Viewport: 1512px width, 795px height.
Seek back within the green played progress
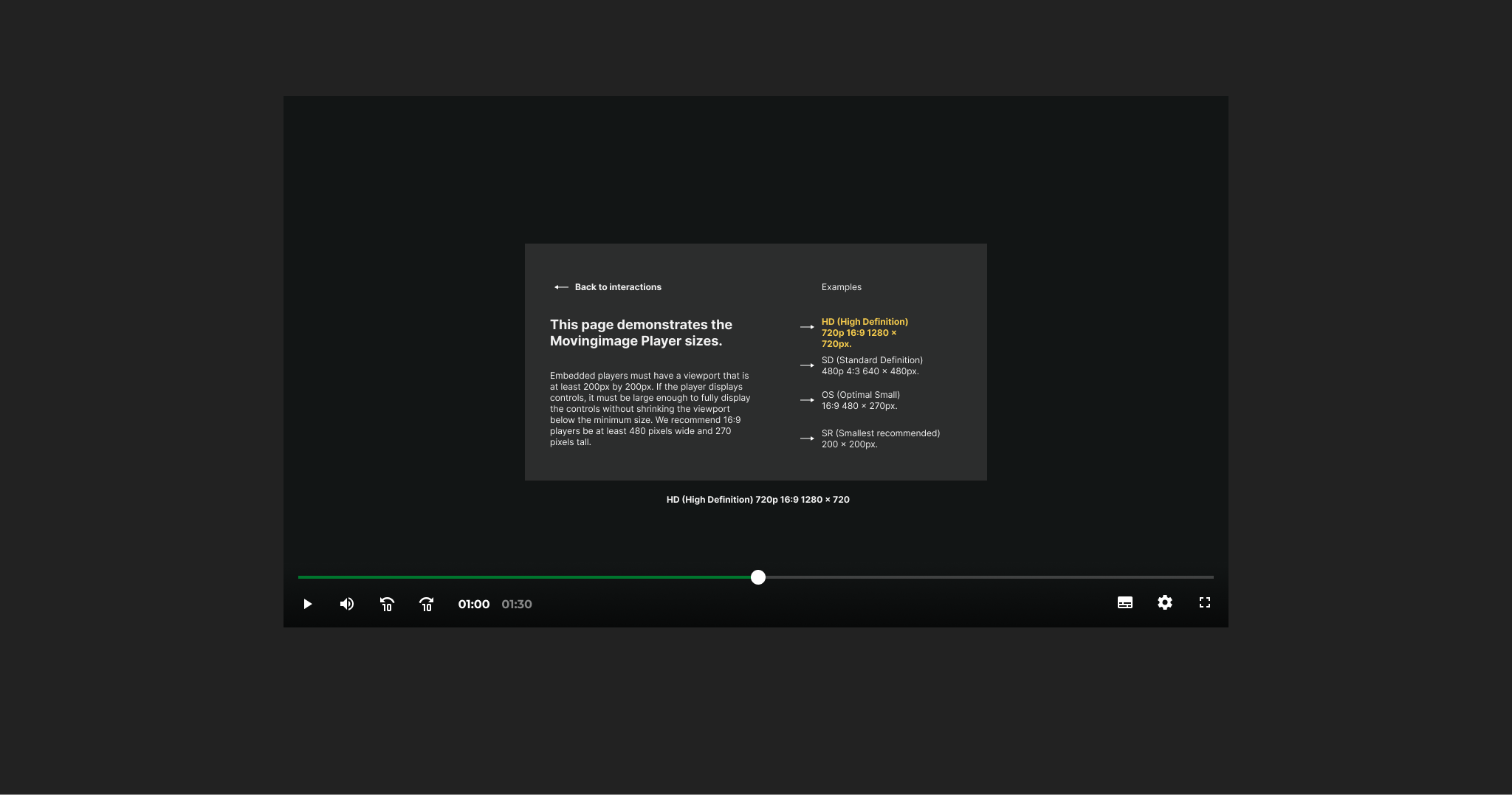coord(524,577)
